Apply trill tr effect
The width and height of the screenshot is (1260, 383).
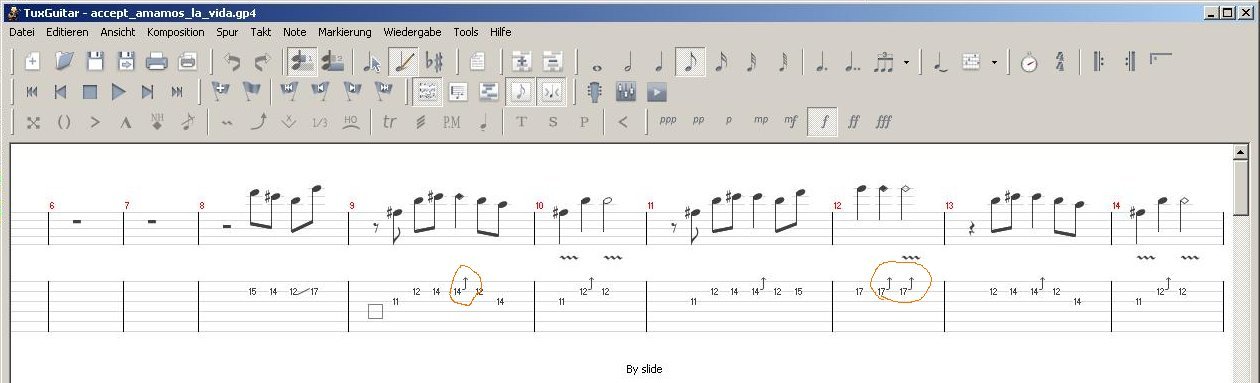390,122
